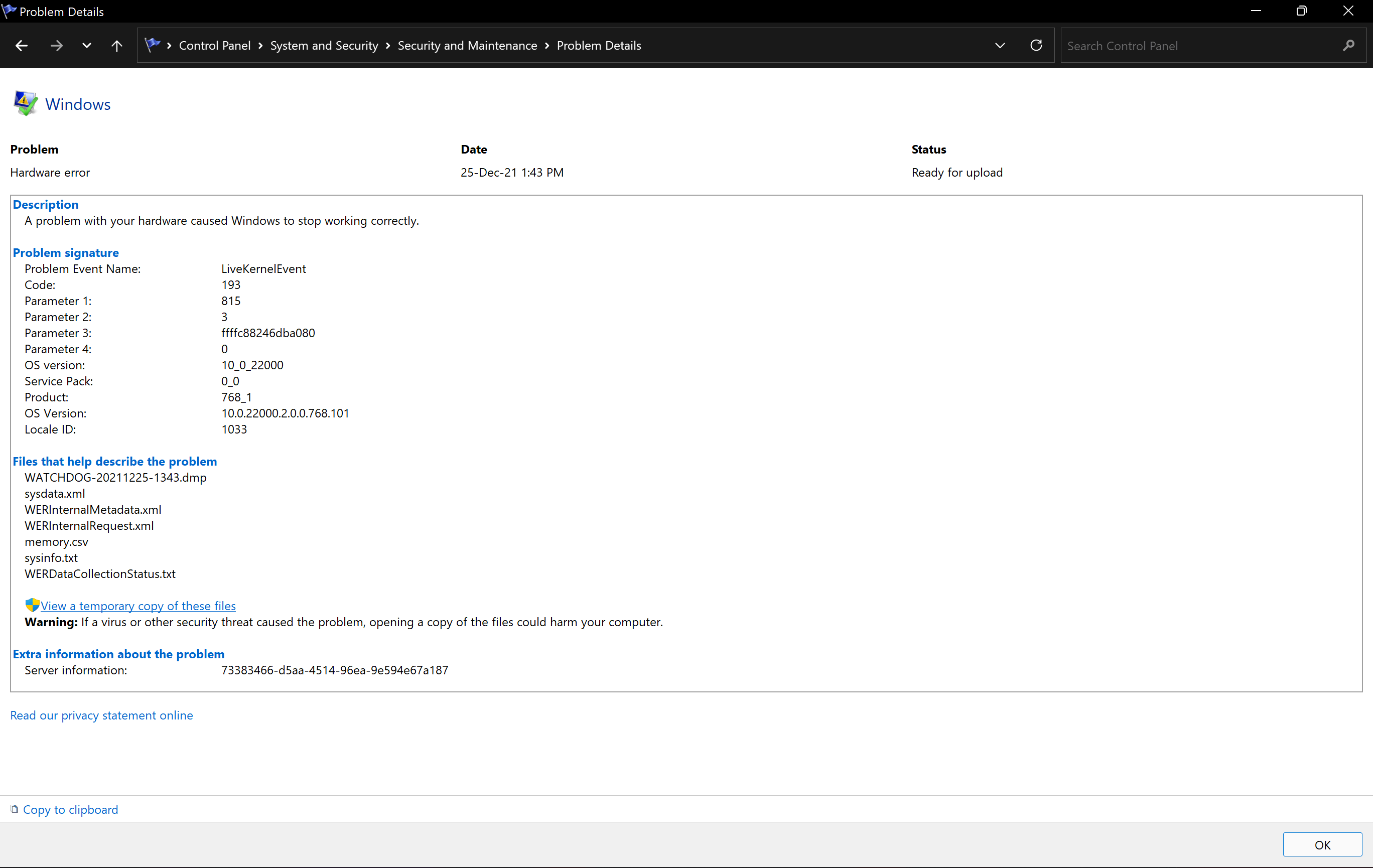This screenshot has height=868, width=1373.
Task: Click the Forward arrow navigation button
Action: click(x=56, y=46)
